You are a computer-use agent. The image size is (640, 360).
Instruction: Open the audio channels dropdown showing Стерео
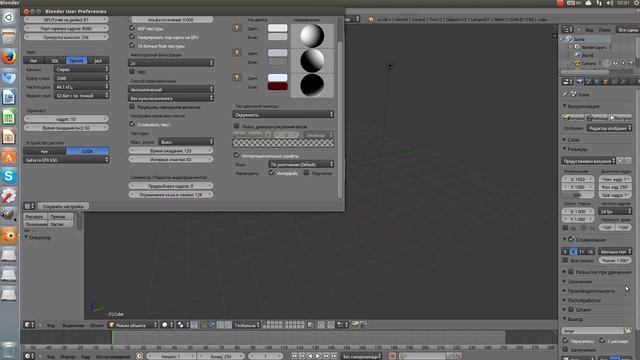click(81, 69)
